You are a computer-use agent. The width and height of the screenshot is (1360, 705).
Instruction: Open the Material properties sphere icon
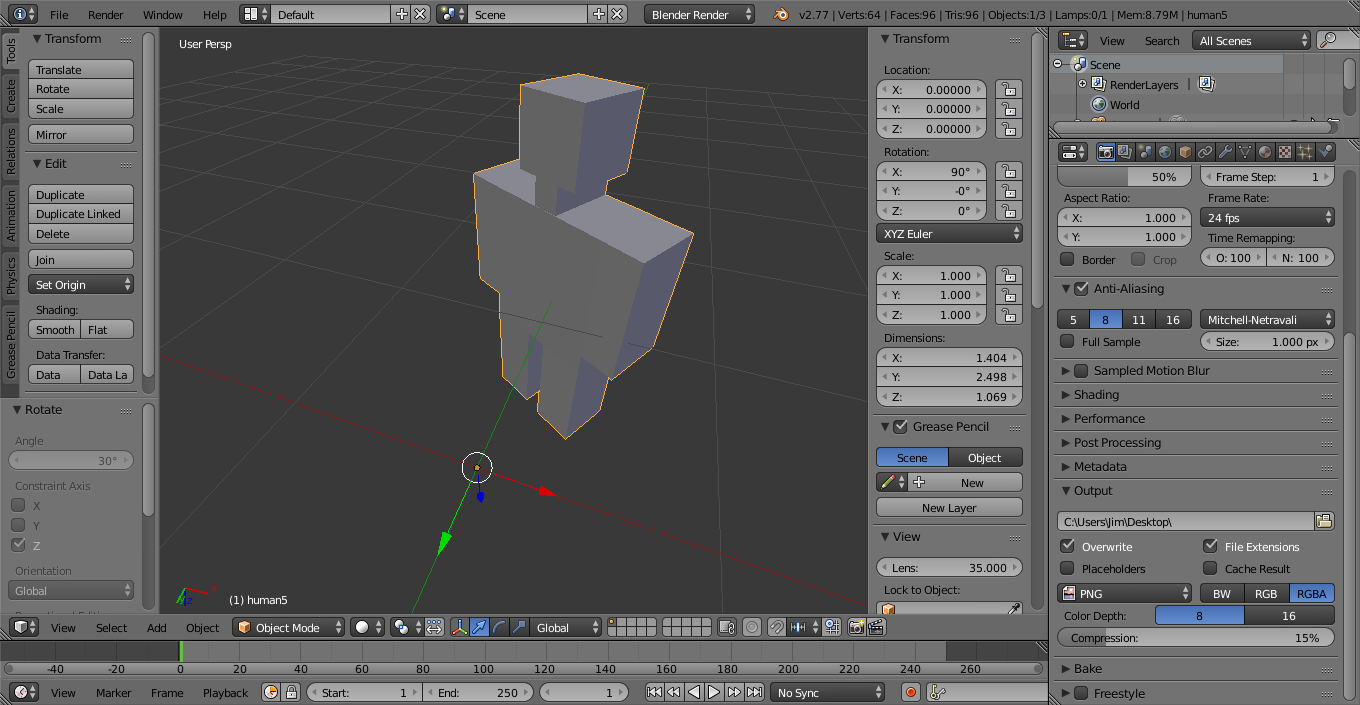[1265, 152]
